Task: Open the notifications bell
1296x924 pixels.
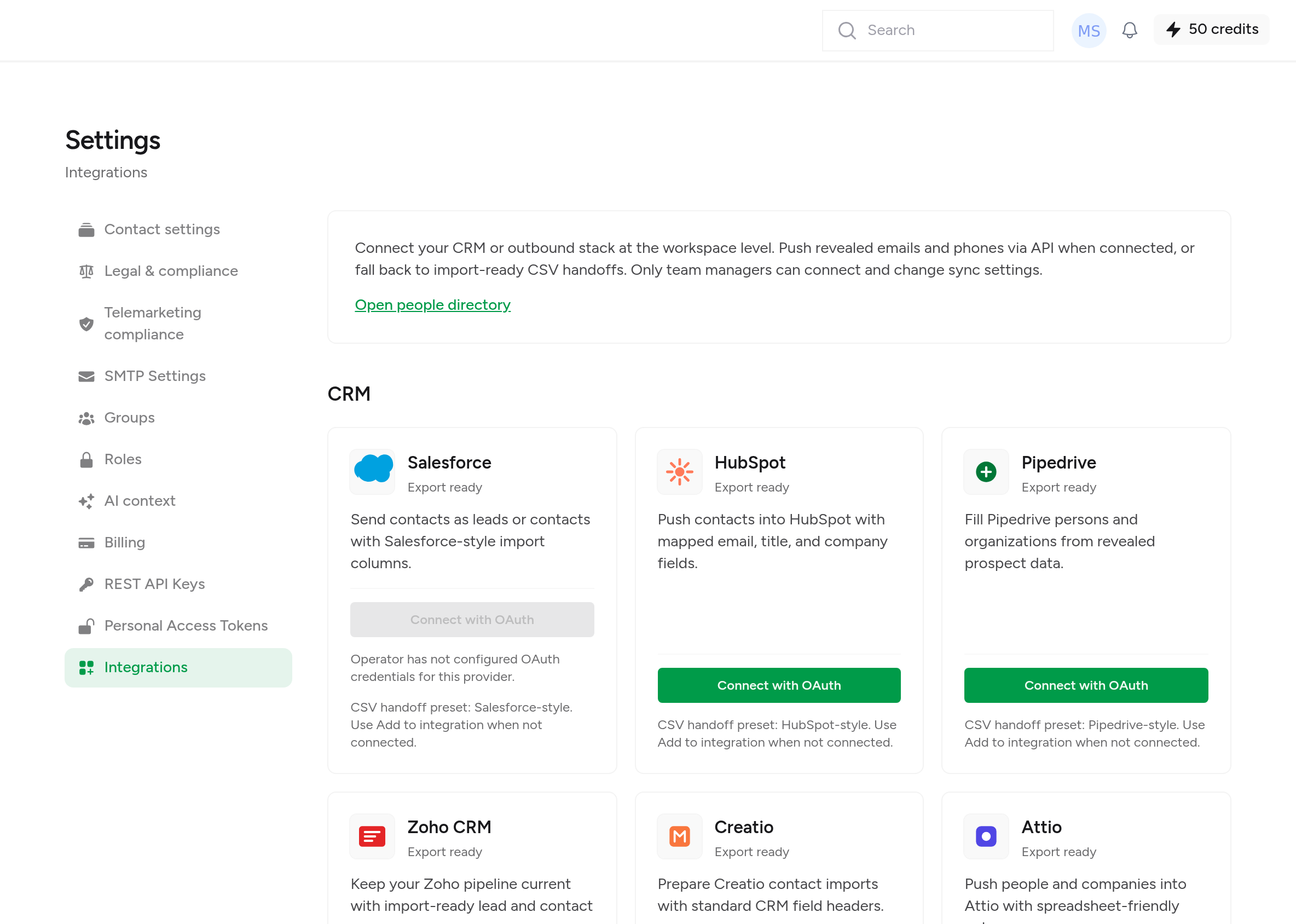Action: coord(1129,30)
